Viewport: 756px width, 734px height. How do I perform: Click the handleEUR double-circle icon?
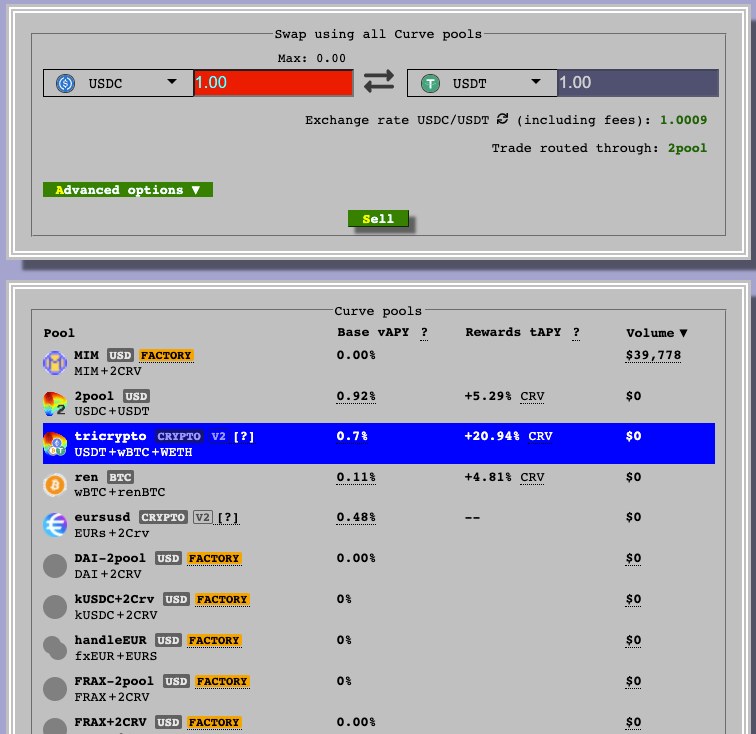[x=55, y=648]
